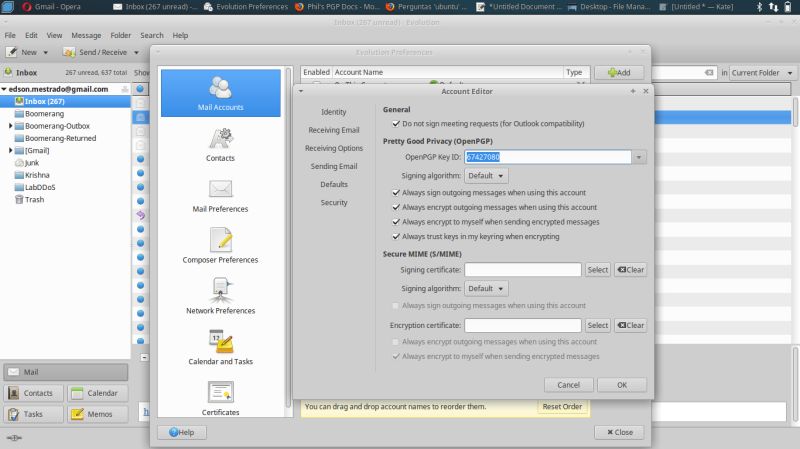The height and width of the screenshot is (449, 800).
Task: Open the New button dropdown arrow
Action: pyautogui.click(x=45, y=53)
